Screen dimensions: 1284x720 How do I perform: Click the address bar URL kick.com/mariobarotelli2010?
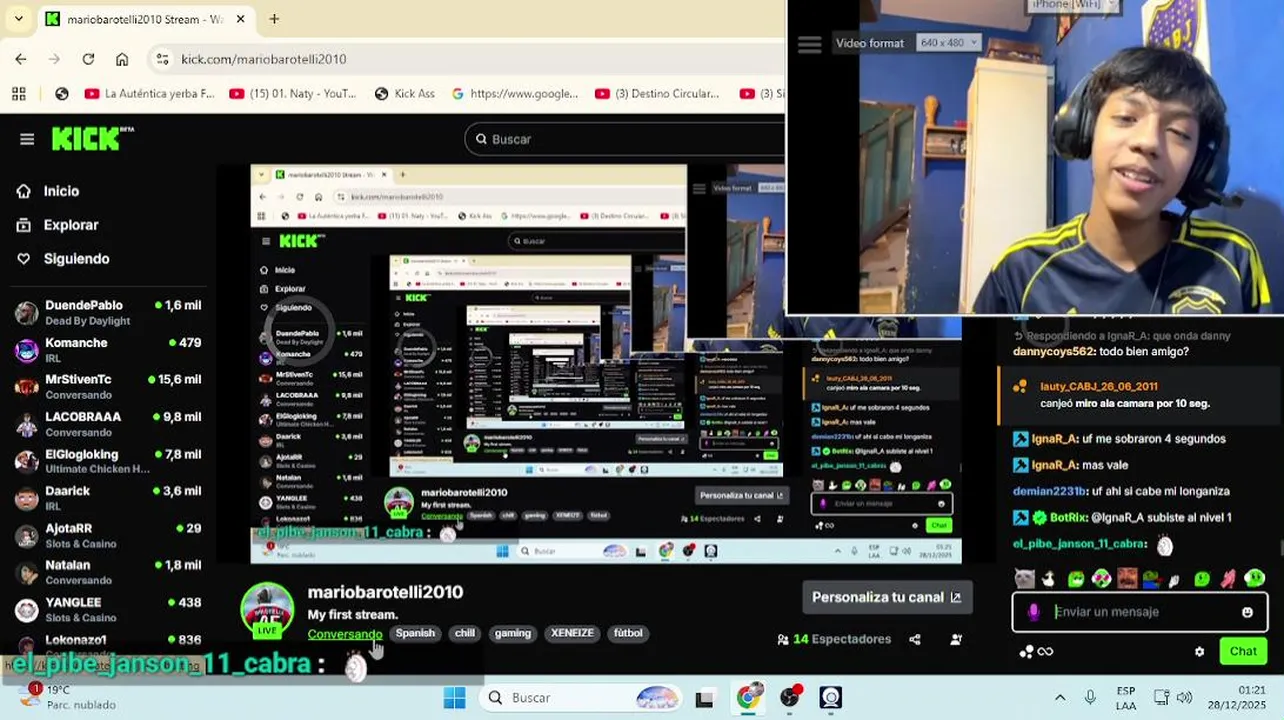(264, 59)
